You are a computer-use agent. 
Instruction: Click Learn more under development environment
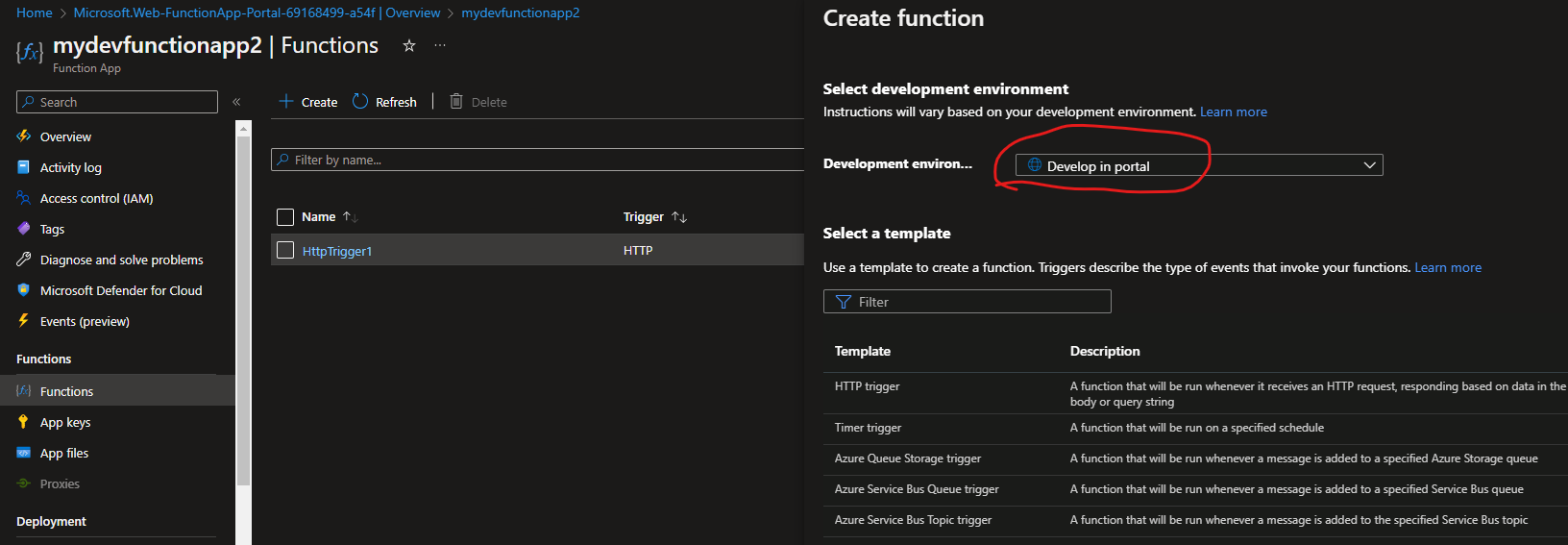coord(1234,111)
